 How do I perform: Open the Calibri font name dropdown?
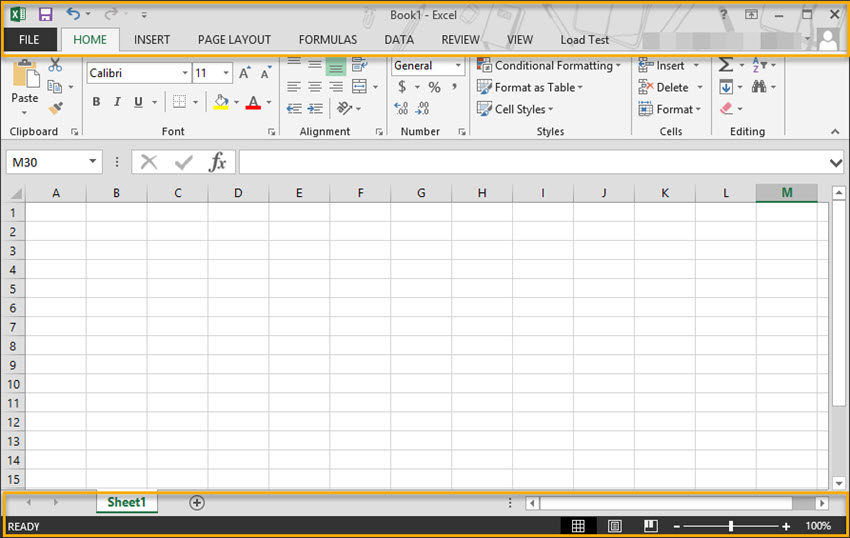coord(185,73)
